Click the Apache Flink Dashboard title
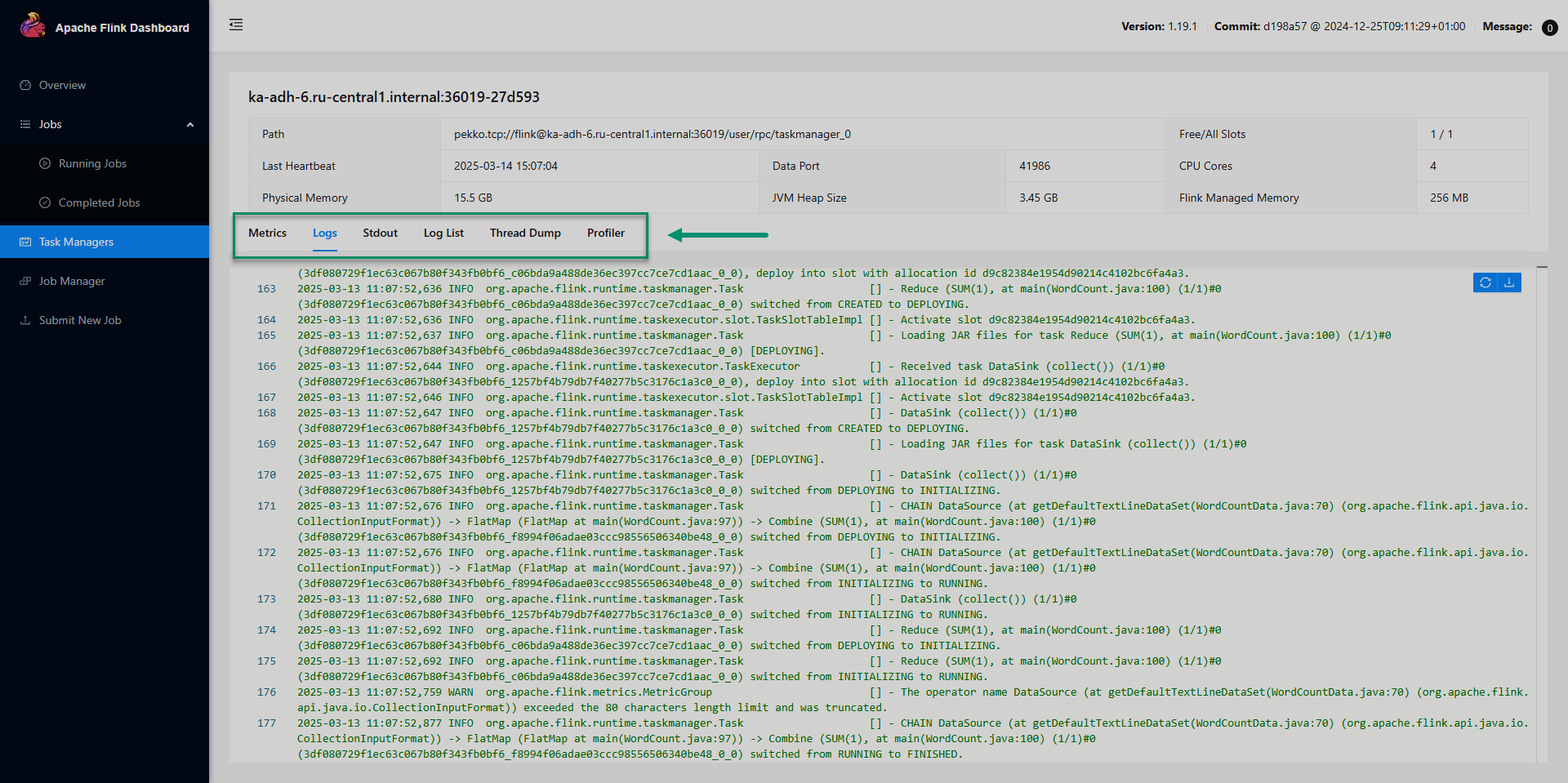The width and height of the screenshot is (1568, 783). [x=122, y=28]
